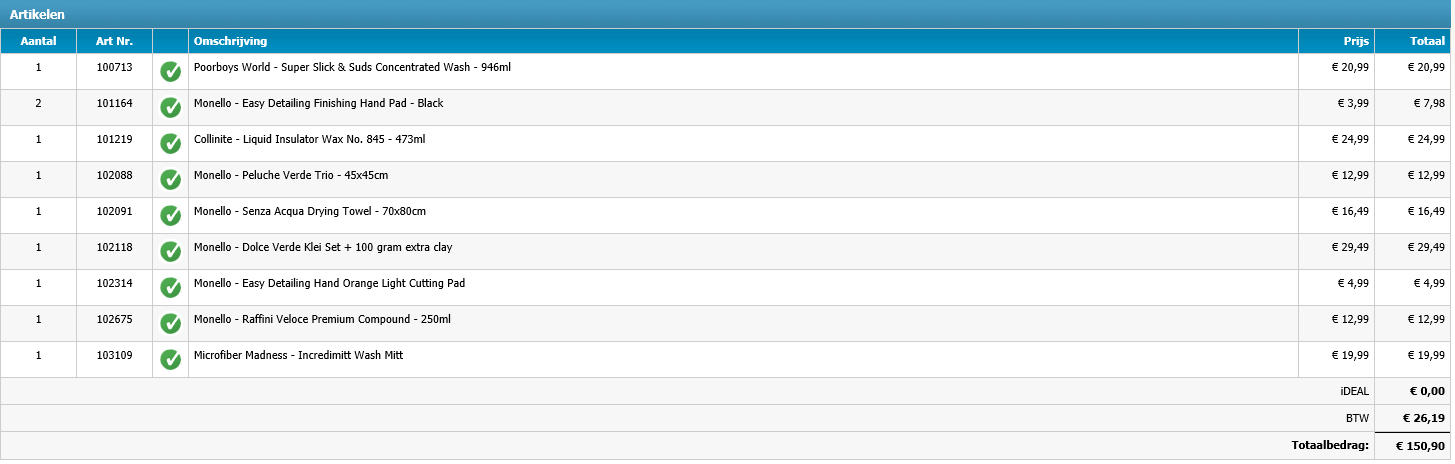The width and height of the screenshot is (1455, 464).
Task: Click green checkmark for Dolce Verde Klei Set
Action: (x=170, y=252)
